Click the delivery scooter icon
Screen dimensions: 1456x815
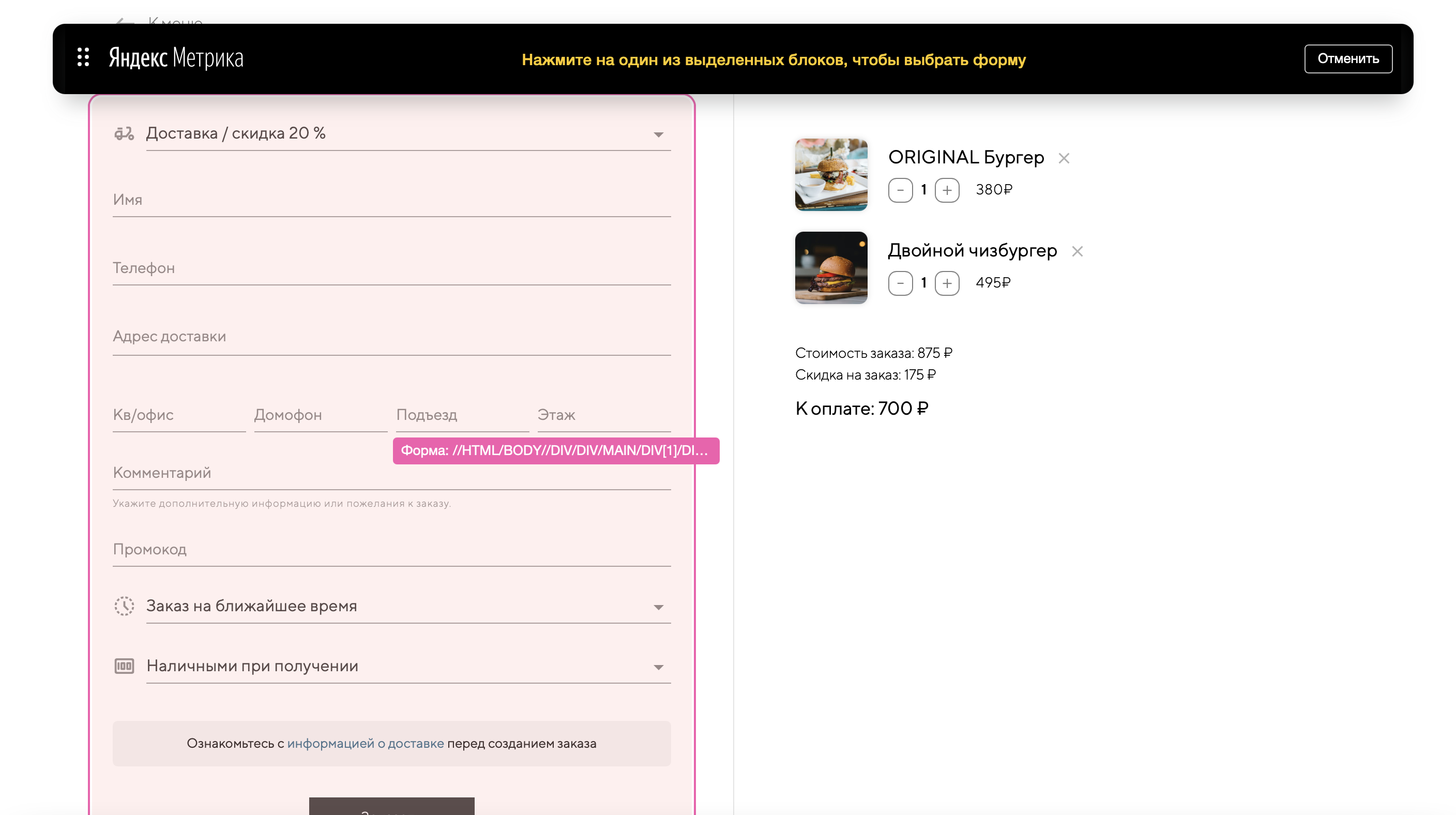124,133
